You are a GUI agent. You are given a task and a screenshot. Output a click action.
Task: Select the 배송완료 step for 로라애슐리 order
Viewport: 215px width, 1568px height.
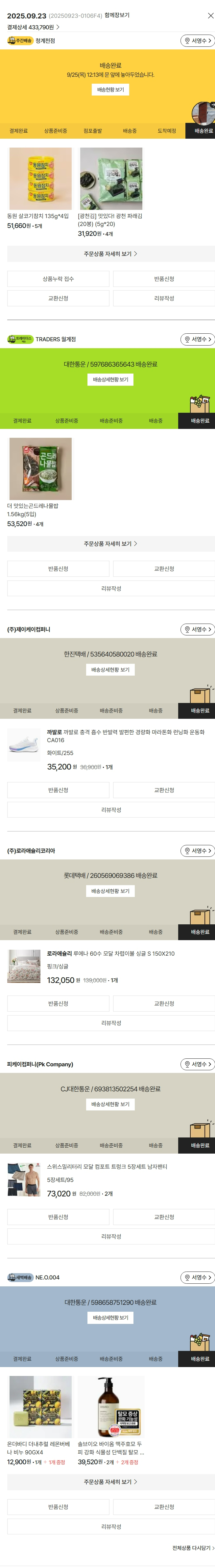[200, 932]
